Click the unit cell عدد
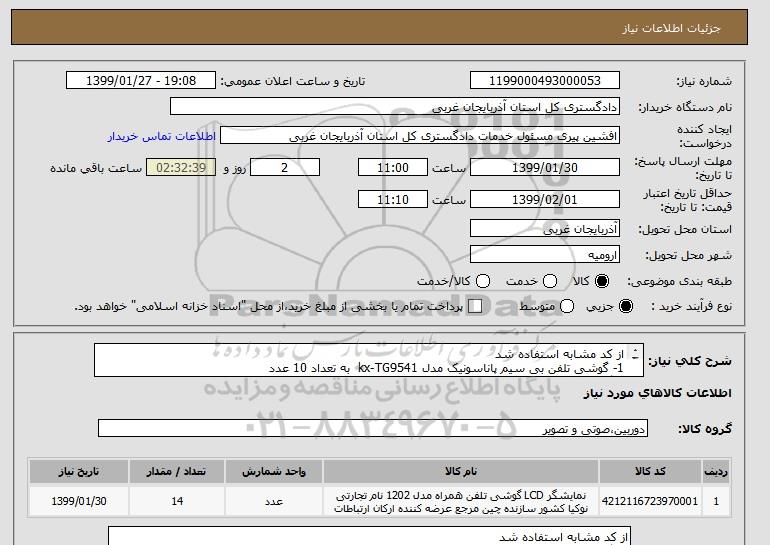 [274, 501]
